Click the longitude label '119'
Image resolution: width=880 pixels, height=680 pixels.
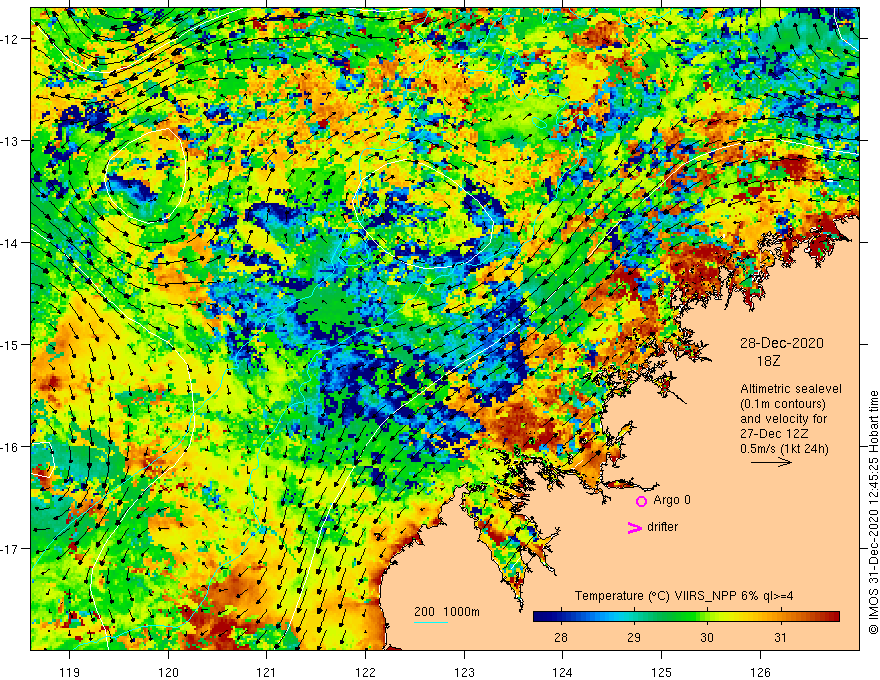pyautogui.click(x=70, y=672)
